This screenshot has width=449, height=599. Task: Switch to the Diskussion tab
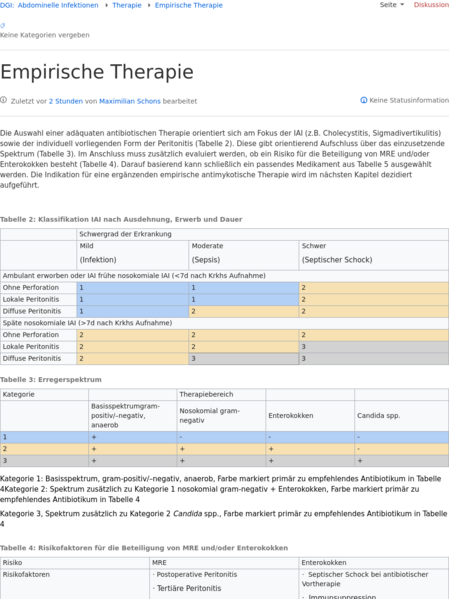point(431,5)
